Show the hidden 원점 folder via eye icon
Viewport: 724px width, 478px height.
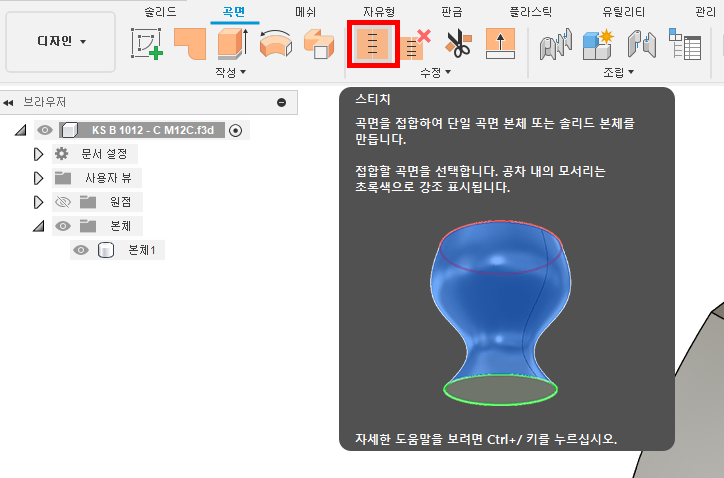pos(63,202)
